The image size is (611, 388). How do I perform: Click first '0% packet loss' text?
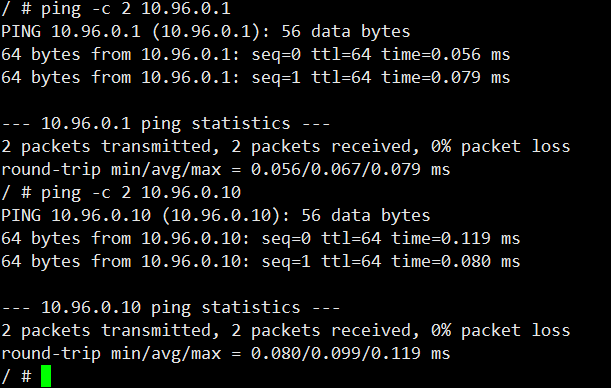[x=500, y=146]
